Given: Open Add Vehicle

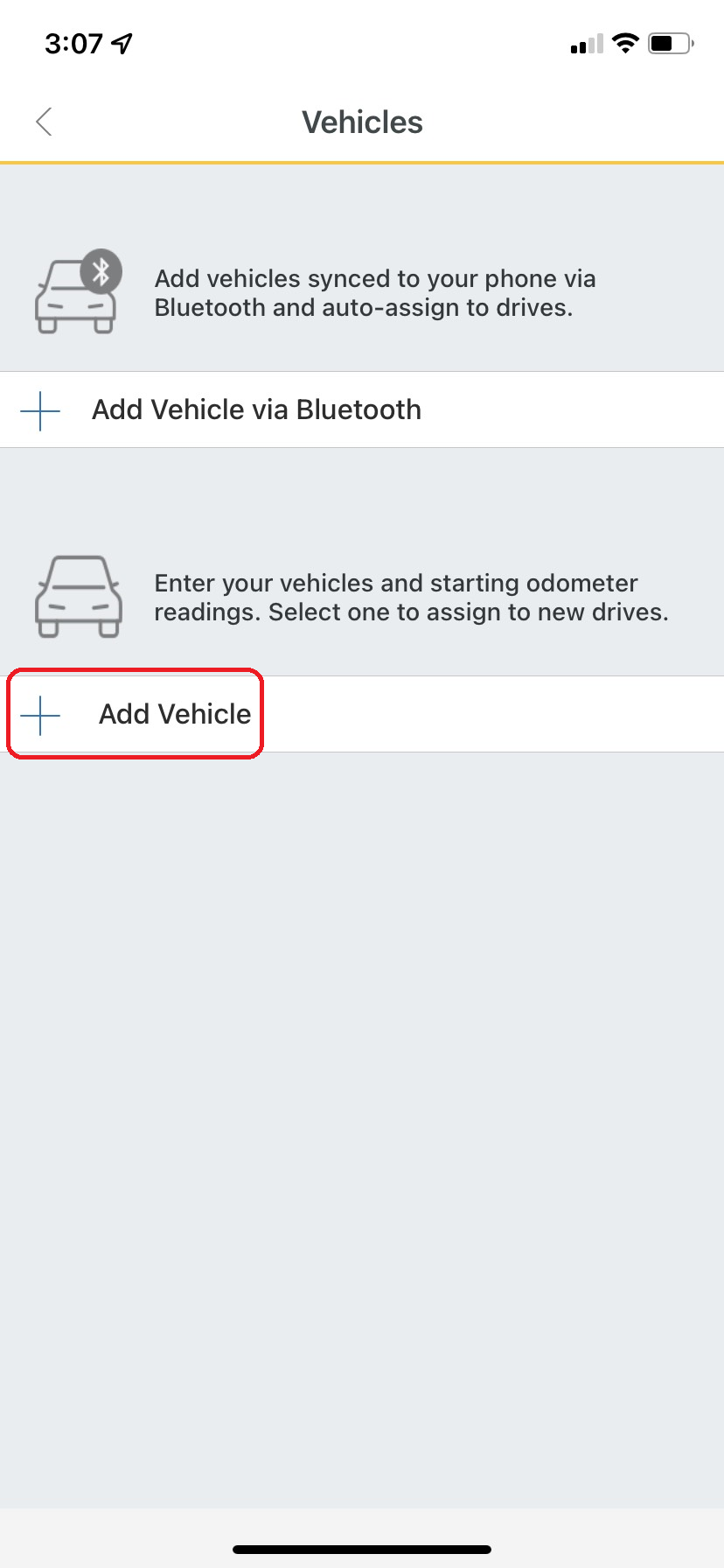Looking at the screenshot, I should (x=173, y=714).
